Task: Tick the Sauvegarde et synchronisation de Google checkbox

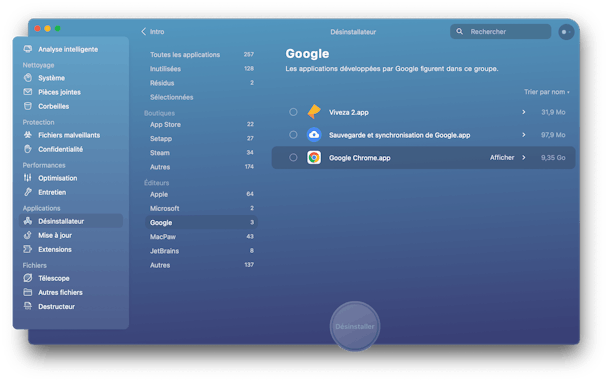Action: click(293, 135)
